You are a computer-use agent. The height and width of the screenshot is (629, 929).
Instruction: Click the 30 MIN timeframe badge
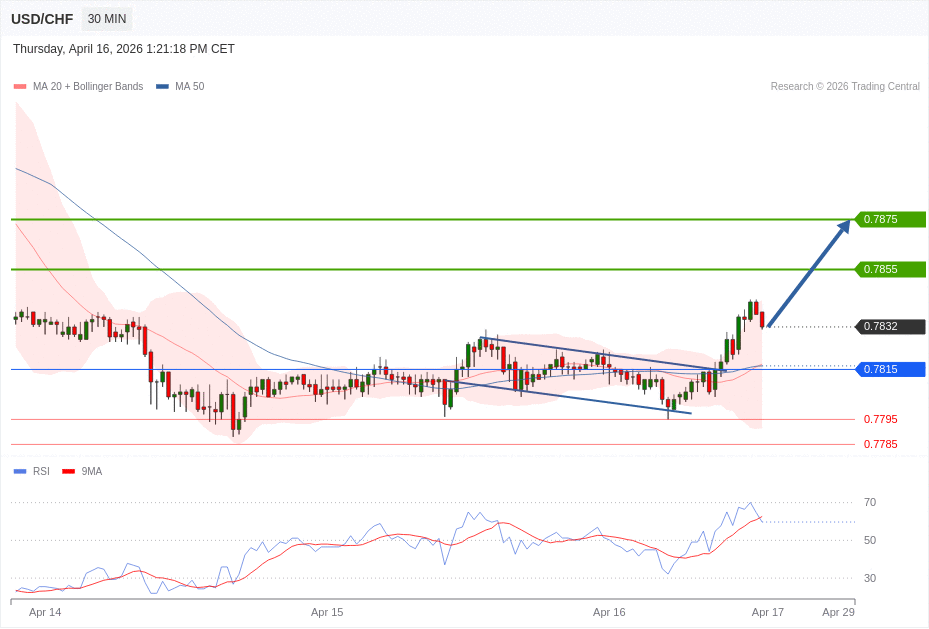(x=107, y=19)
